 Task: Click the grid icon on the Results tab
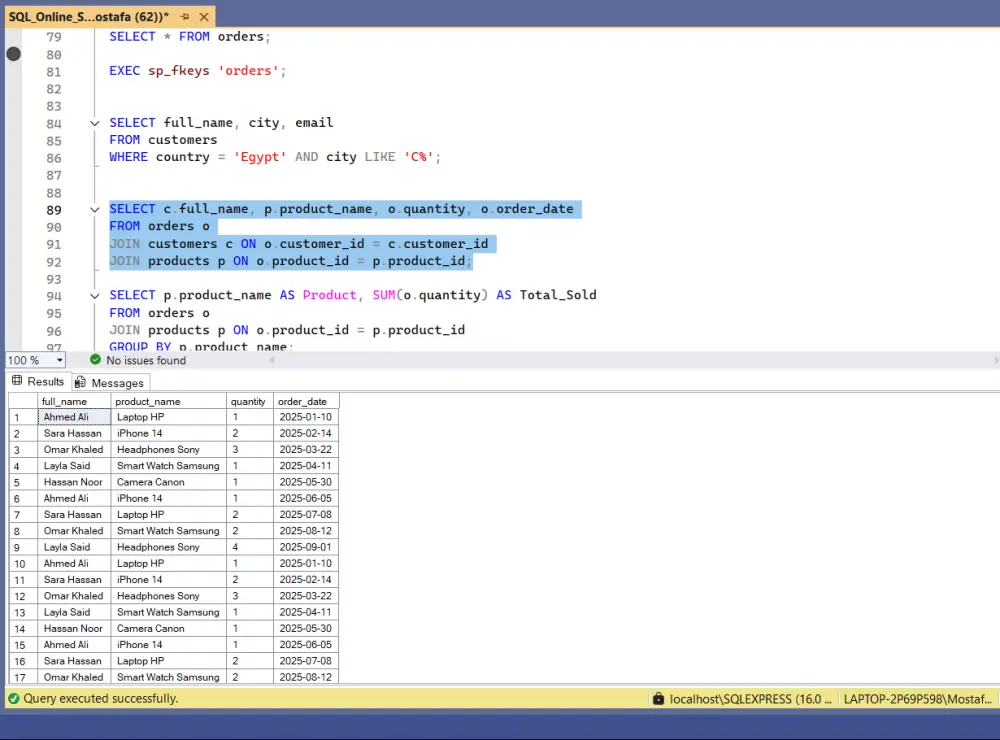coord(17,381)
